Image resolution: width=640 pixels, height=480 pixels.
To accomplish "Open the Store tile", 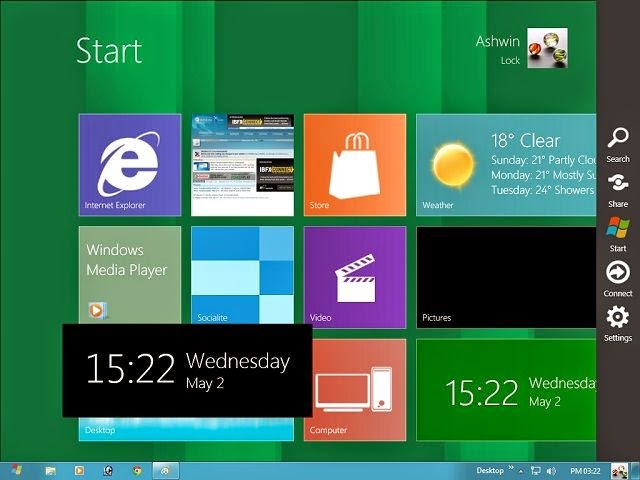I will click(x=355, y=165).
